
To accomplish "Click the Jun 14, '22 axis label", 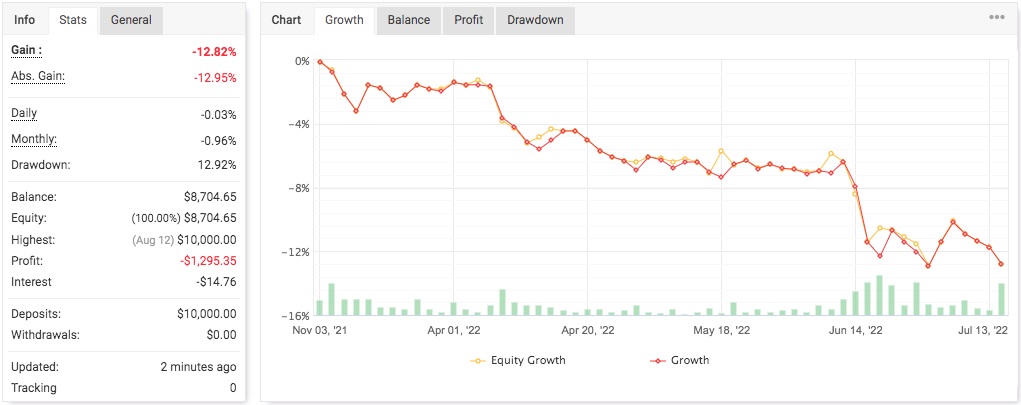I will coord(855,329).
